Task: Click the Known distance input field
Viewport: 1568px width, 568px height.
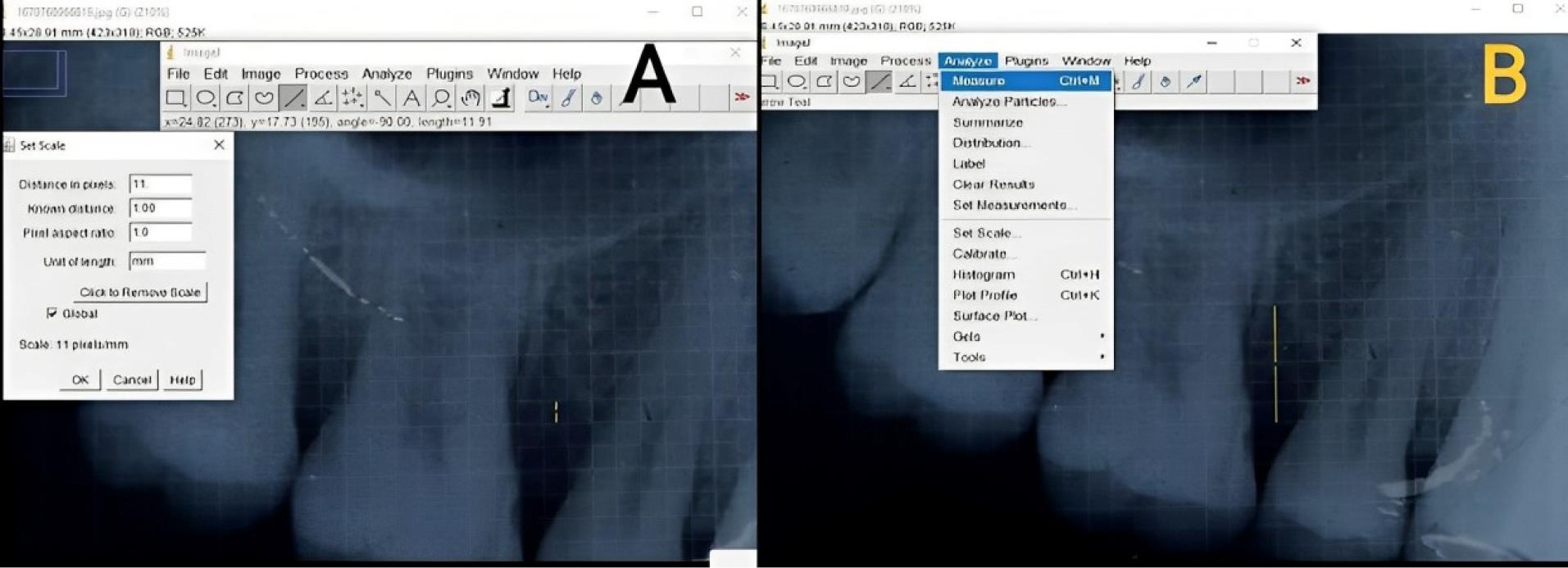Action: (161, 208)
